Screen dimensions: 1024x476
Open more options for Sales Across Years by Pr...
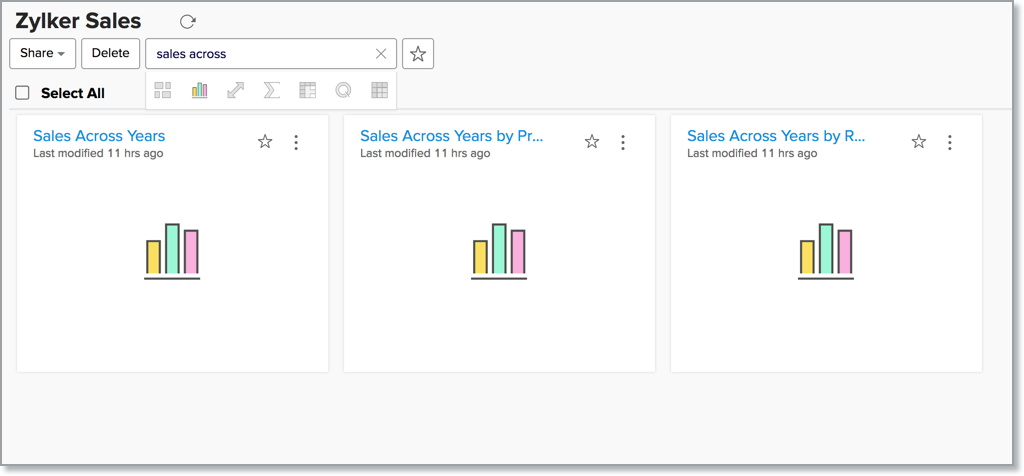click(623, 142)
